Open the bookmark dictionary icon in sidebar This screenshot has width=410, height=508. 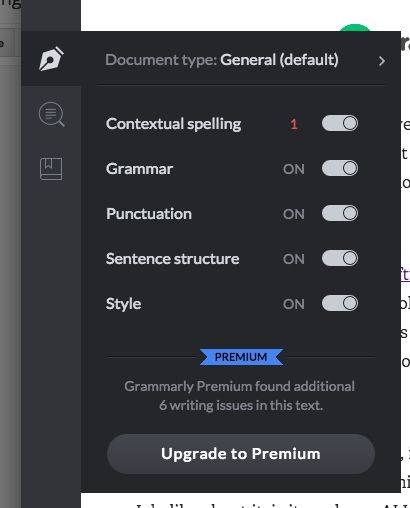pyautogui.click(x=51, y=169)
